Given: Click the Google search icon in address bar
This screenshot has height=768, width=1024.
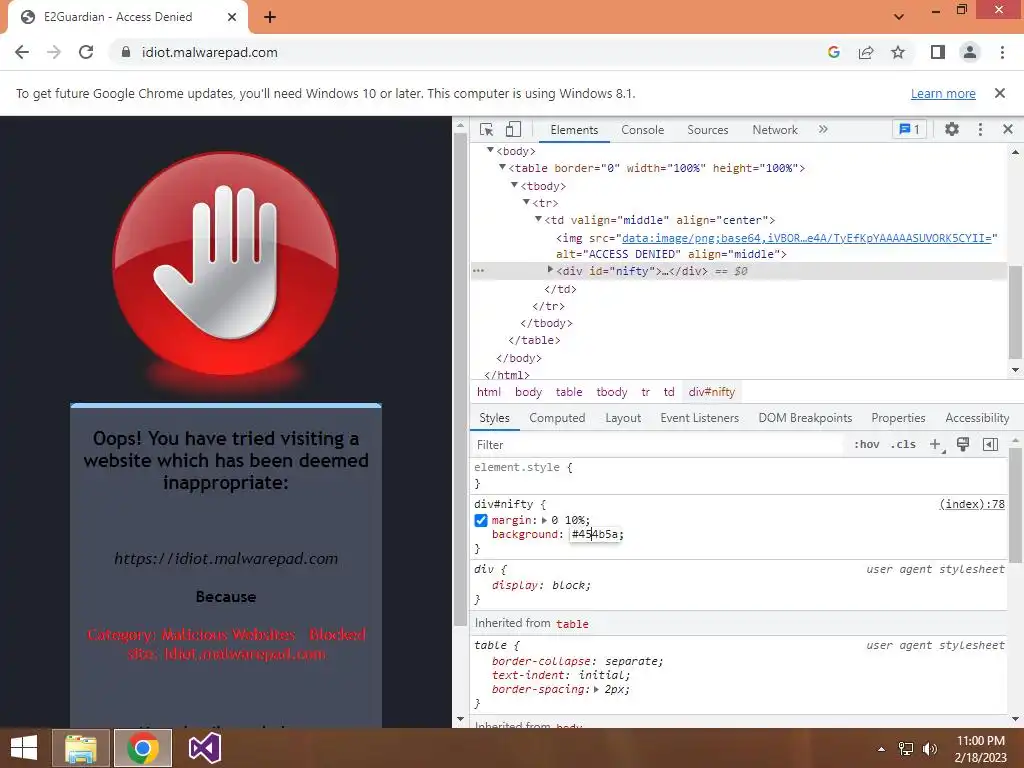Looking at the screenshot, I should coord(833,52).
